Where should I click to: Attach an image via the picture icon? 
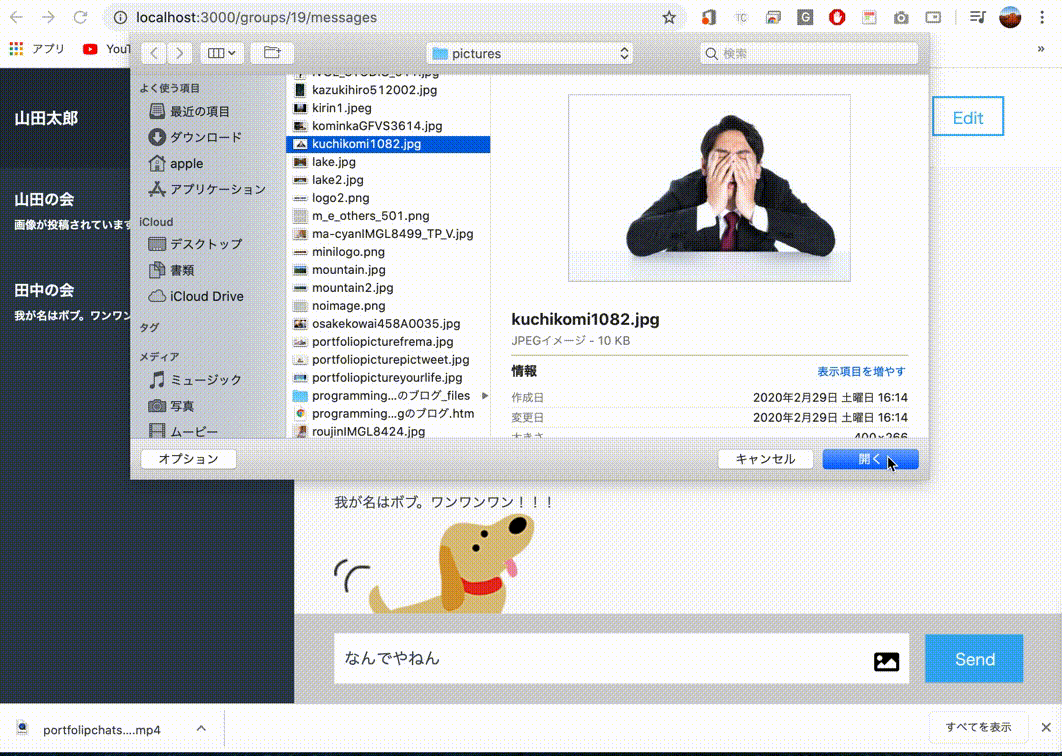[886, 659]
